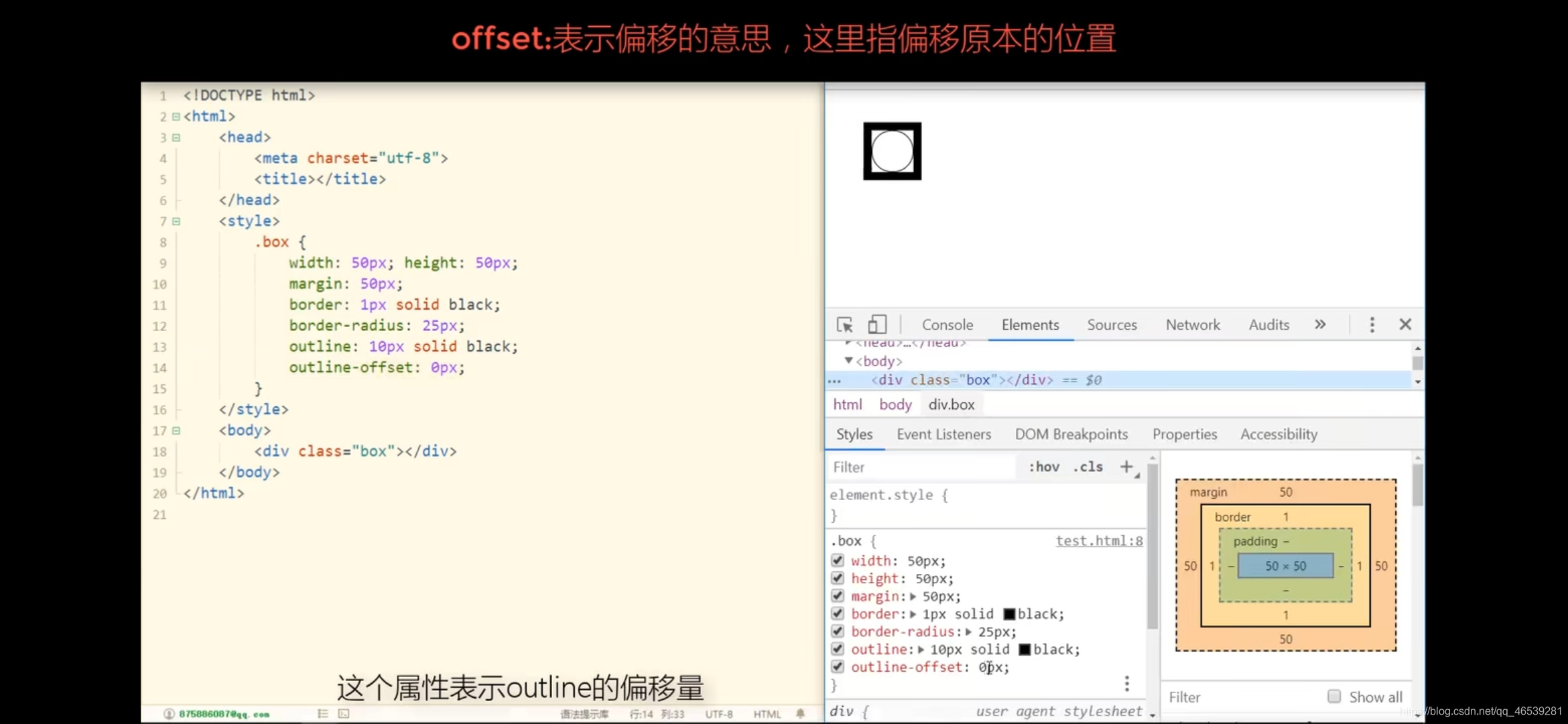Toggle the device toolbar icon
Image resolution: width=1568 pixels, height=724 pixels.
pyautogui.click(x=876, y=325)
